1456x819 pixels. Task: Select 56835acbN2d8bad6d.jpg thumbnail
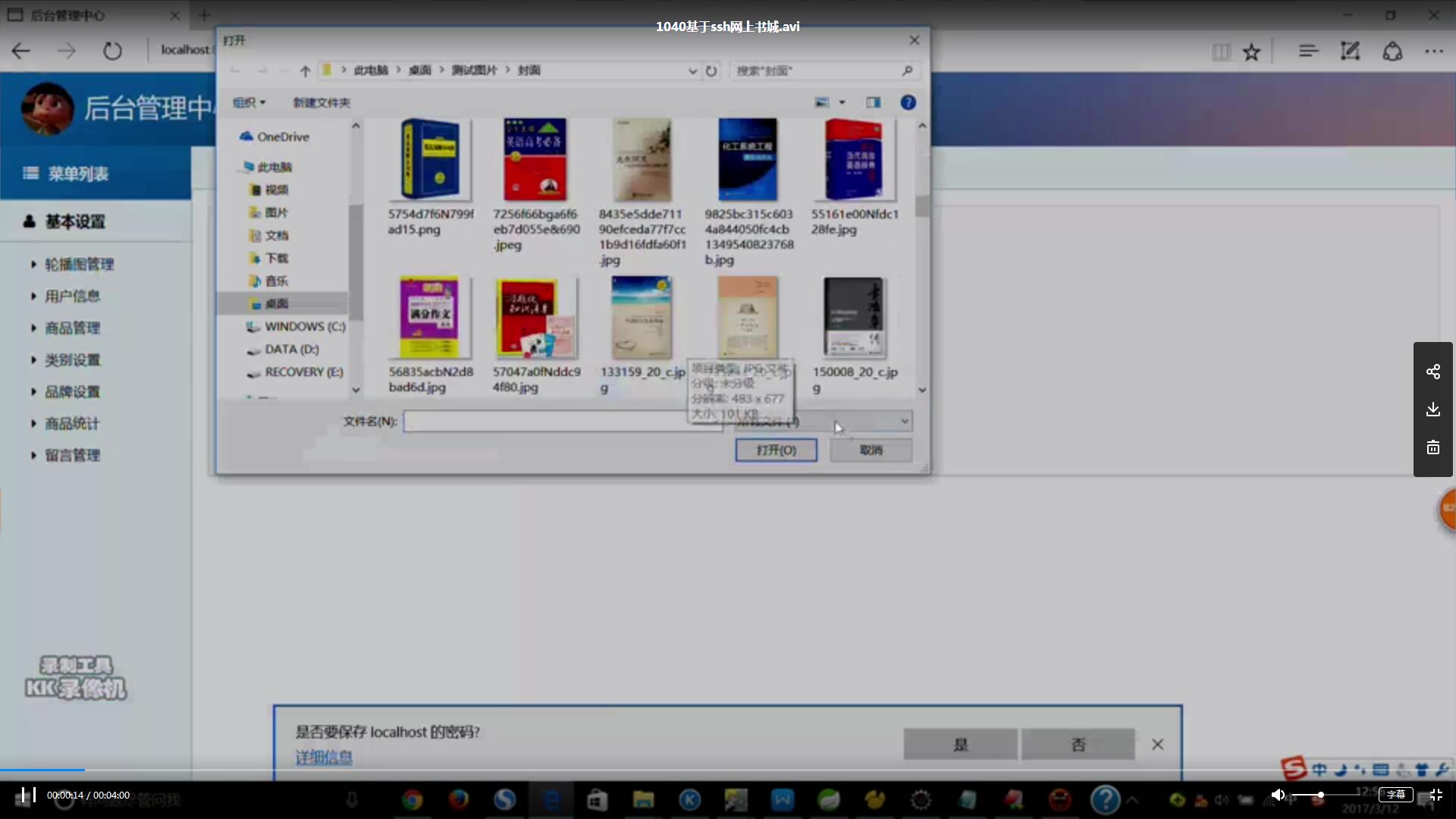(430, 317)
